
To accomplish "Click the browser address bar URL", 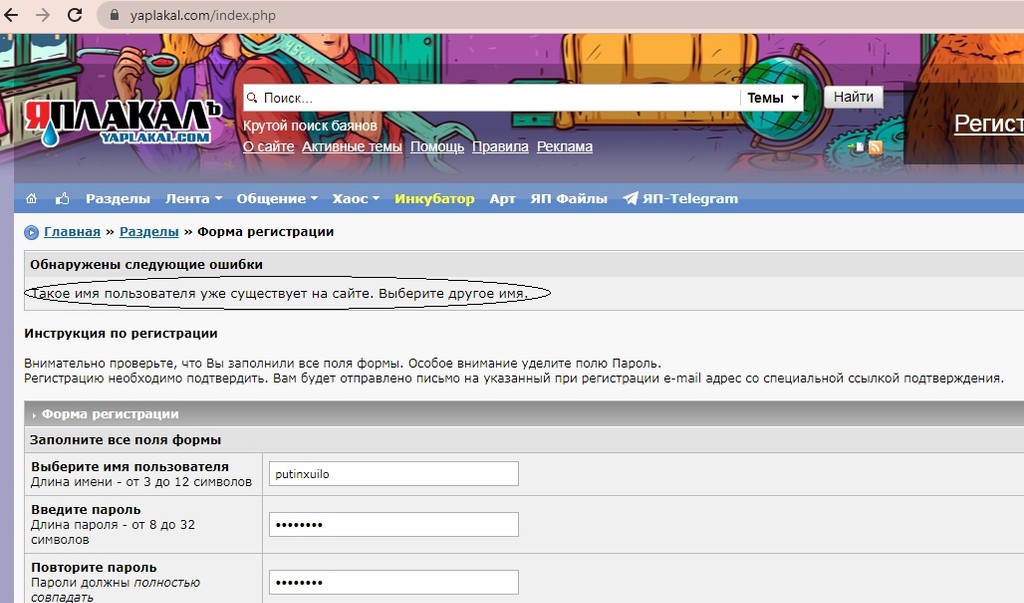I will pos(202,15).
